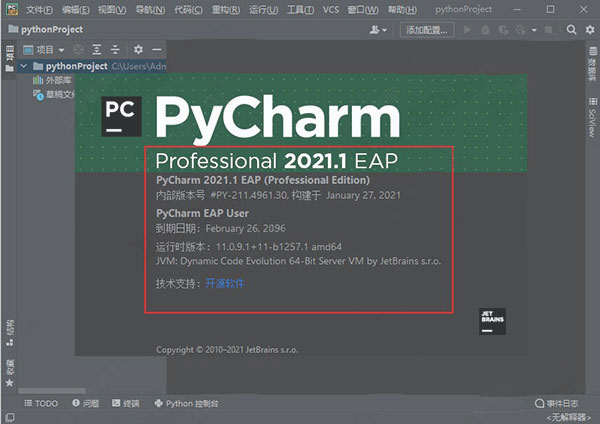Click the Expand All icon in project panel
The width and height of the screenshot is (600, 424).
point(97,49)
